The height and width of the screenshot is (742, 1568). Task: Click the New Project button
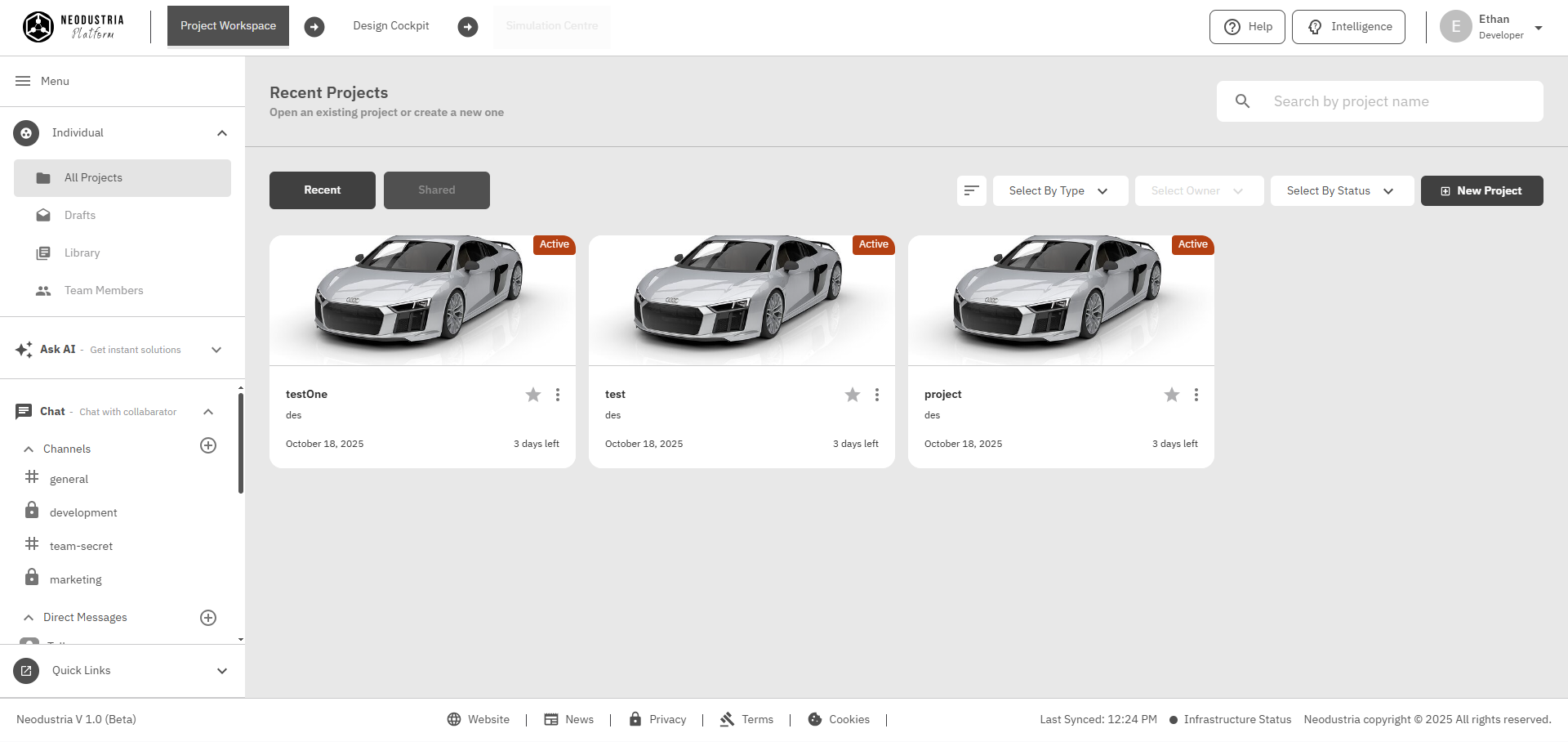pos(1481,190)
